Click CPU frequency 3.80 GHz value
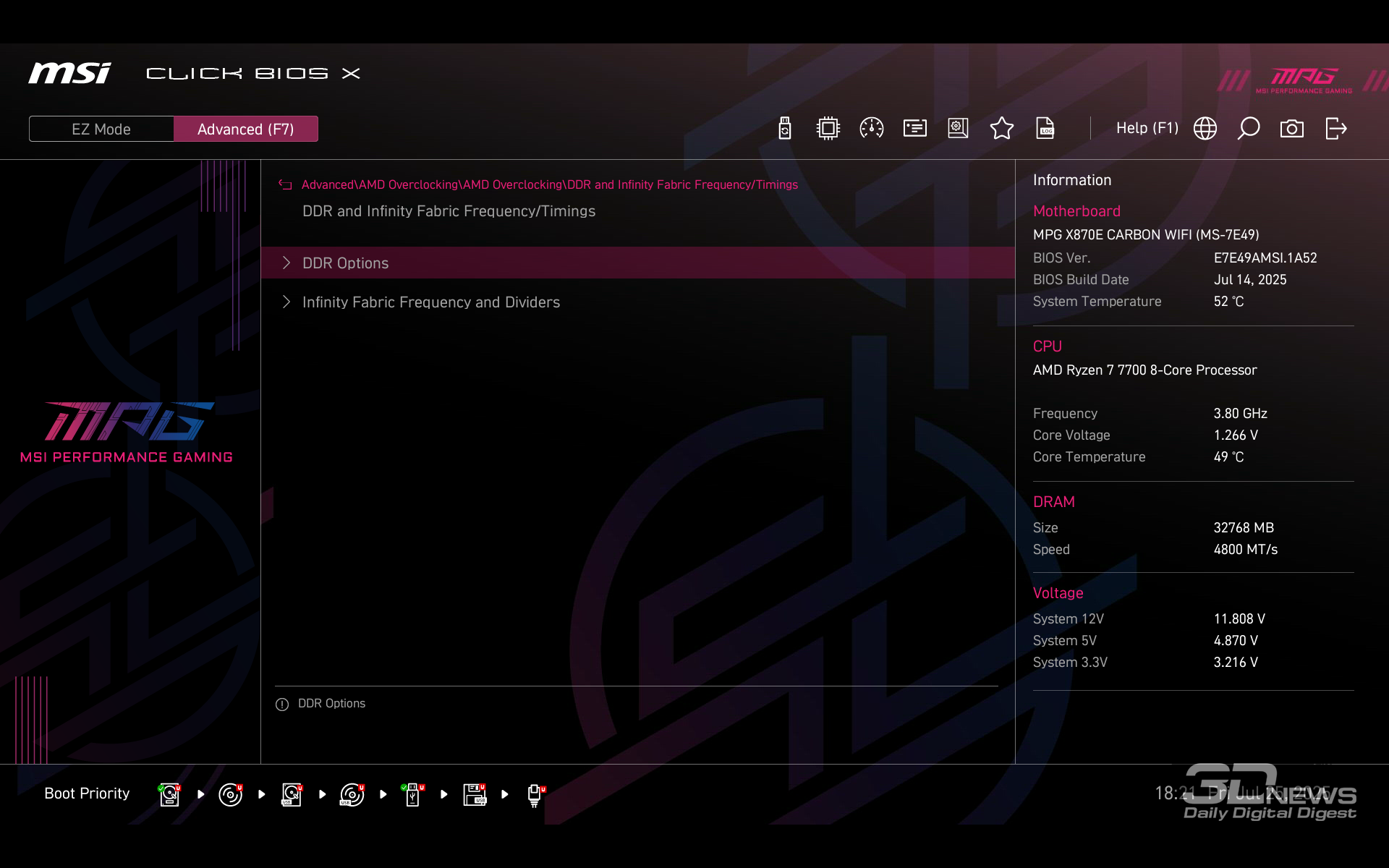This screenshot has height=868, width=1389. [x=1240, y=414]
